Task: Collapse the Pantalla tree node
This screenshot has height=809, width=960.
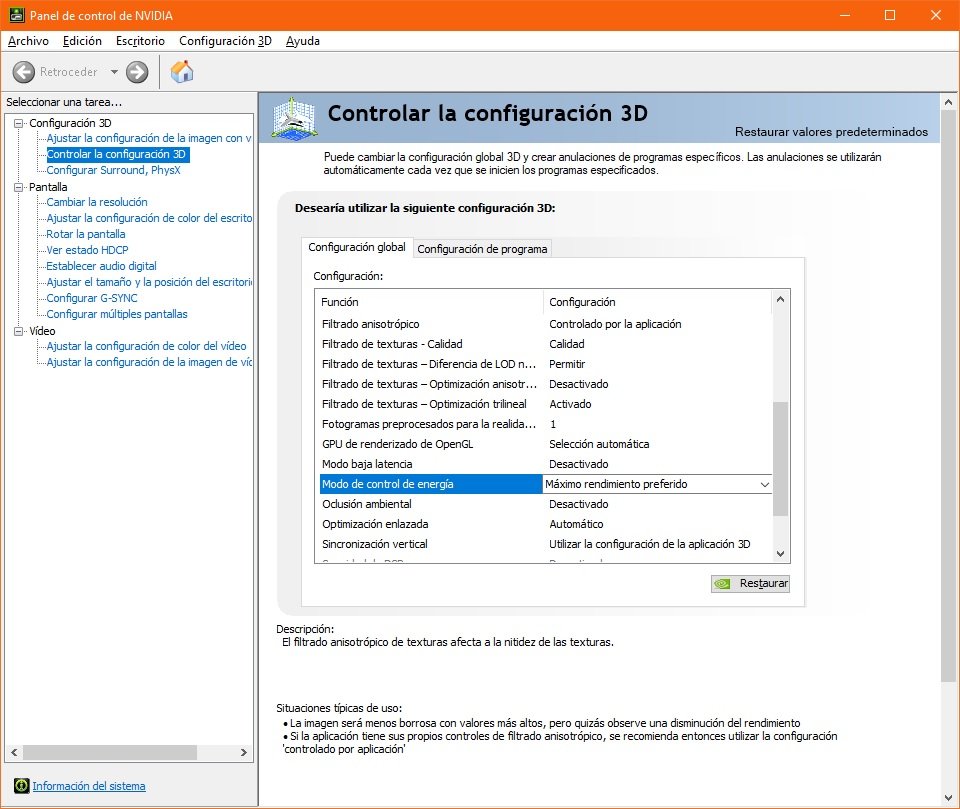Action: point(19,187)
